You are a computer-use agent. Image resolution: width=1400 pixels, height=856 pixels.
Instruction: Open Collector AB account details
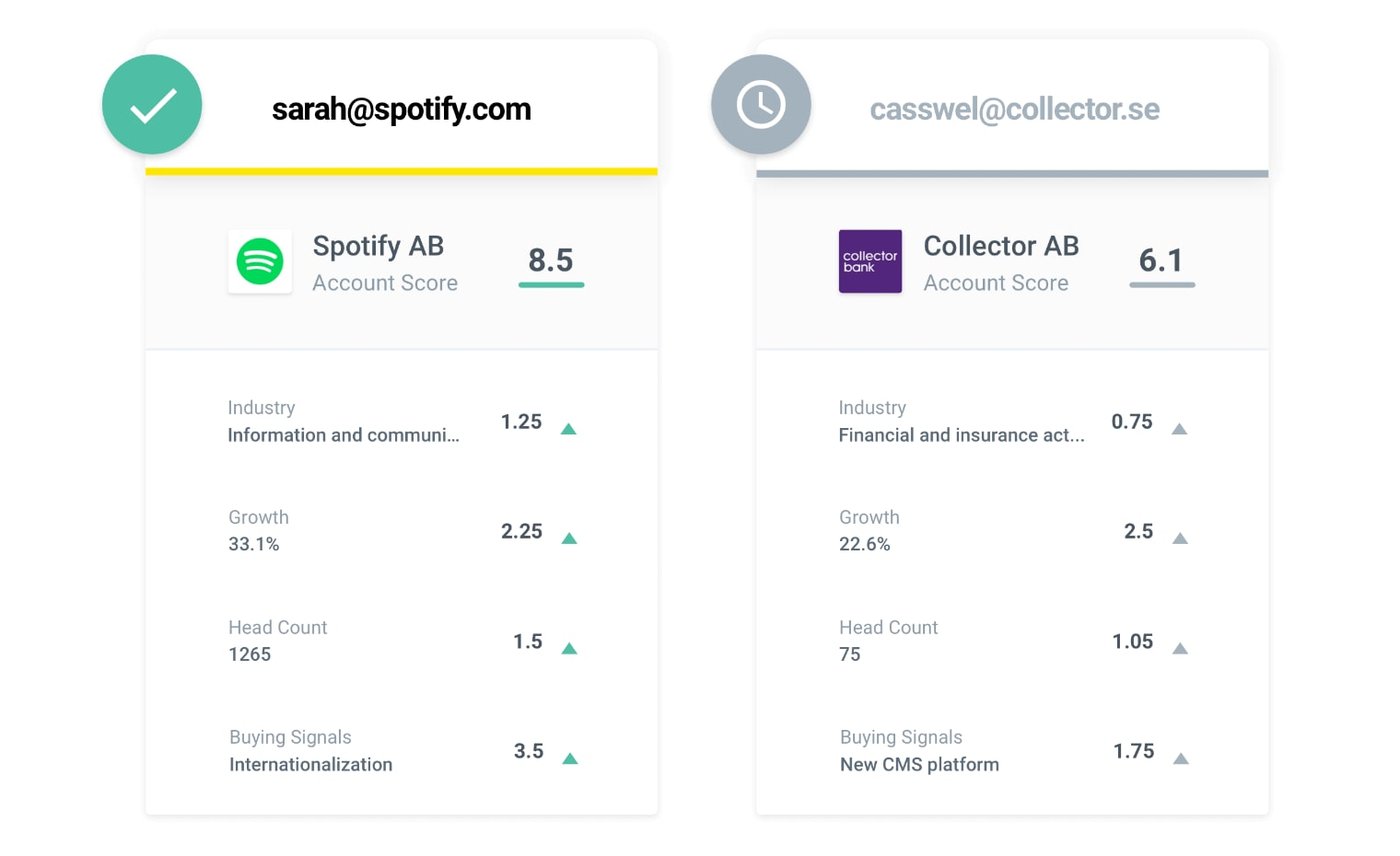(x=1000, y=246)
